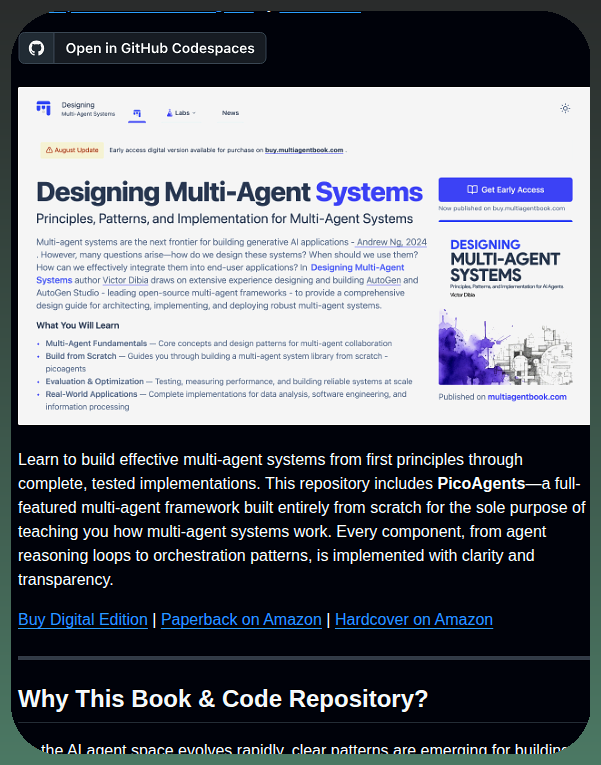Open the buy.multiagentbook.com link
Screen dimensions: 601x765
coord(304,150)
